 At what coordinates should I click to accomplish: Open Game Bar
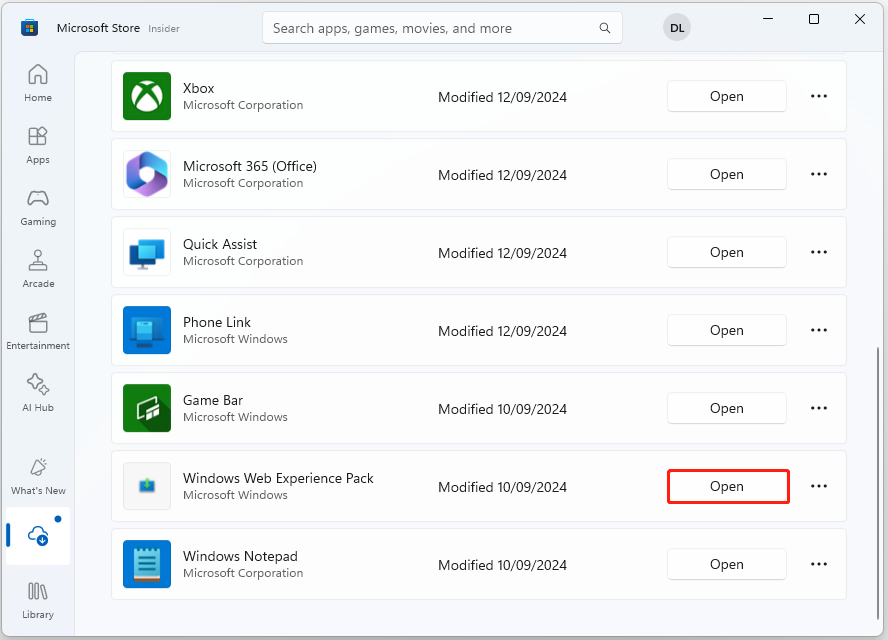[x=727, y=408]
